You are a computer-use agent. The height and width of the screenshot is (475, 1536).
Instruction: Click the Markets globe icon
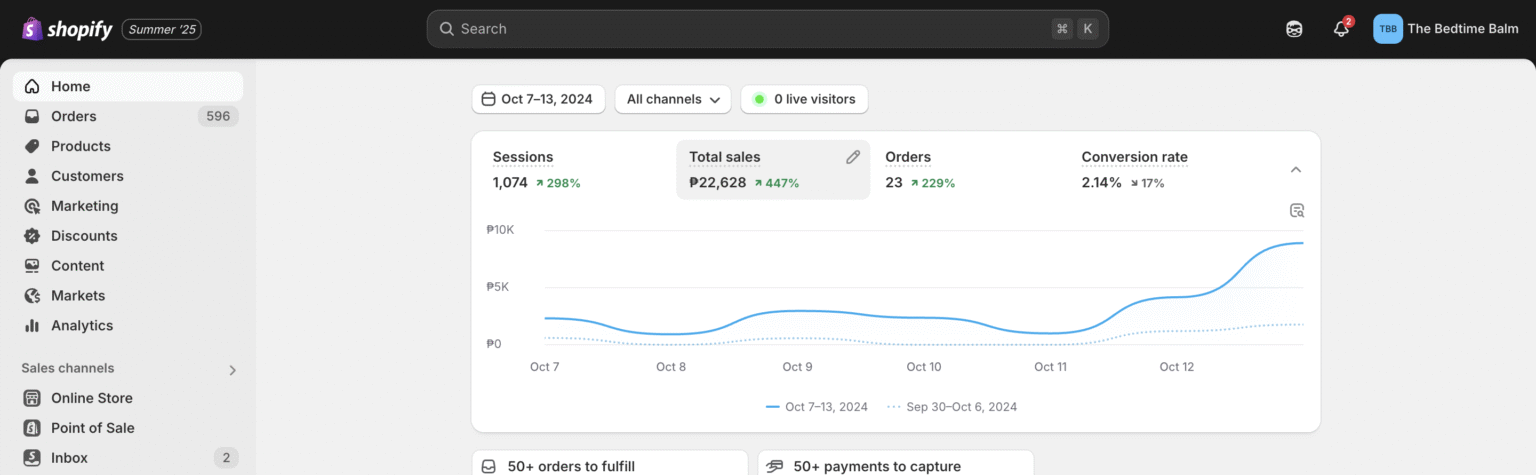click(x=32, y=296)
